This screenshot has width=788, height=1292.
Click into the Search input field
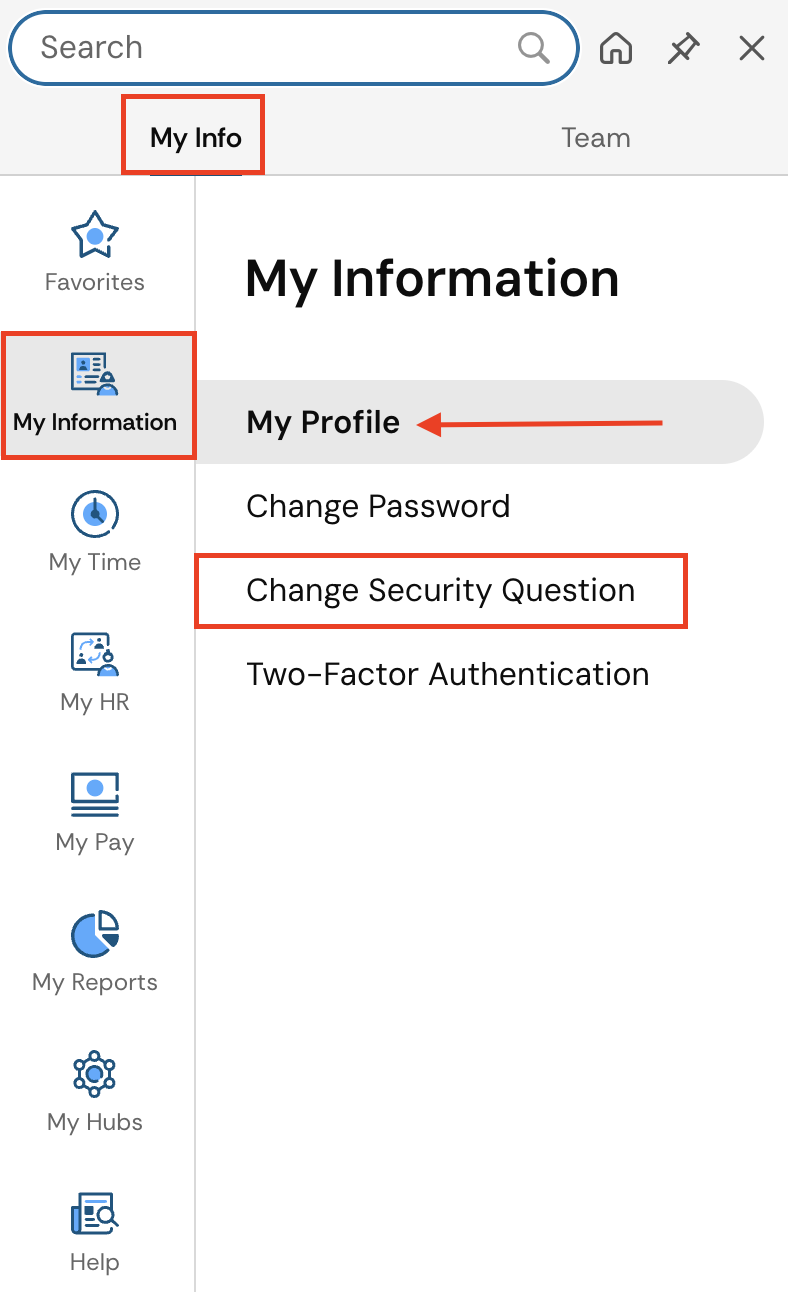270,47
